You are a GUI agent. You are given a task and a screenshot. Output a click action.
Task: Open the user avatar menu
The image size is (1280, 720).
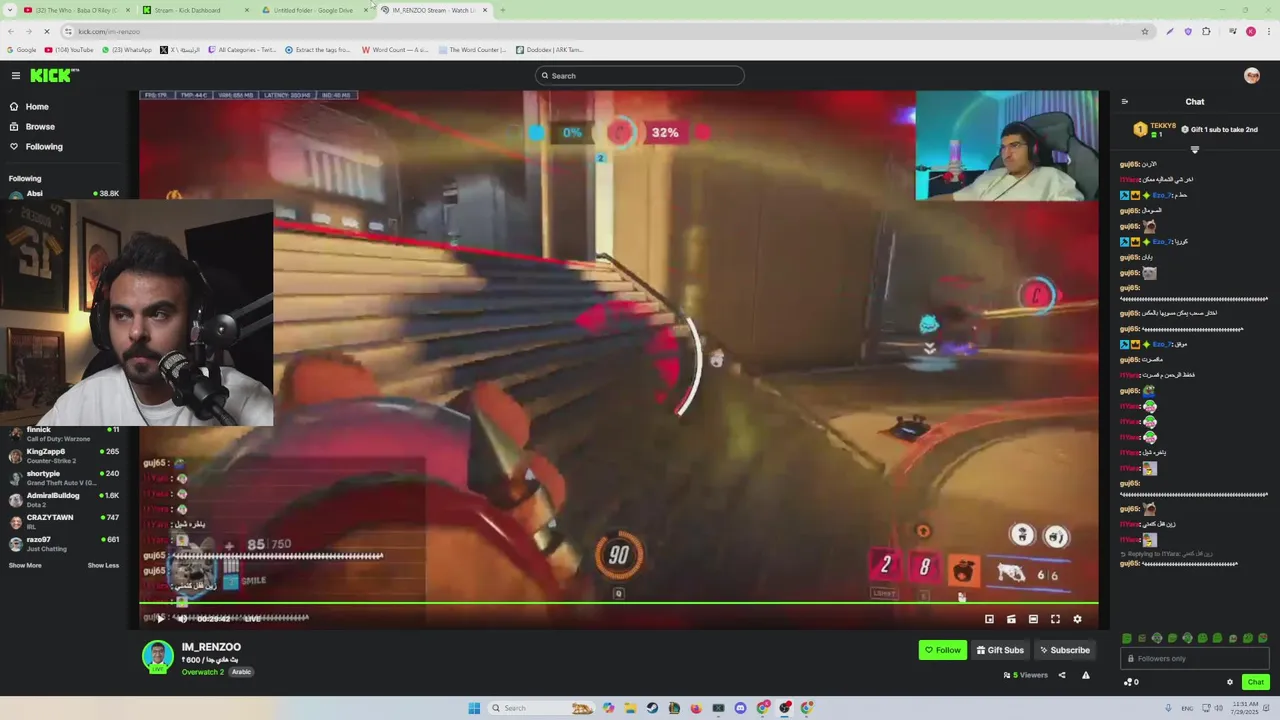tap(1252, 76)
